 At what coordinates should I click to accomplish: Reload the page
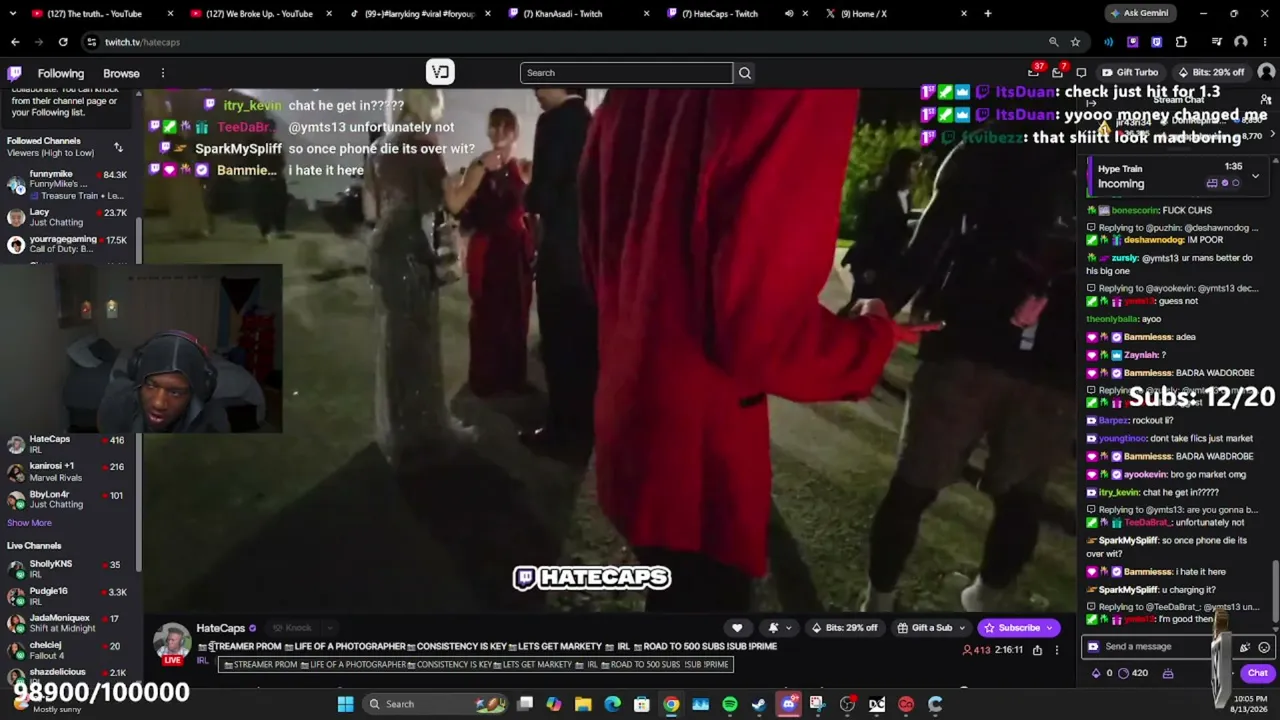click(x=63, y=42)
